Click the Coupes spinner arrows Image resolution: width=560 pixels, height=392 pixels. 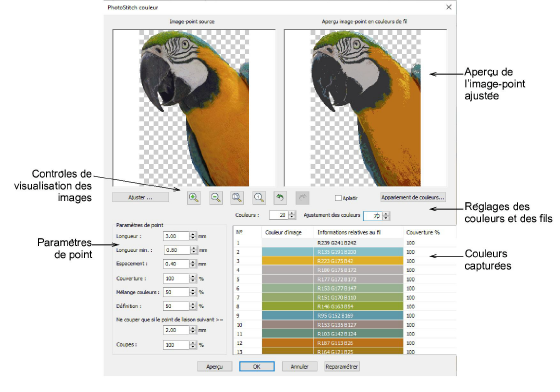(193, 345)
